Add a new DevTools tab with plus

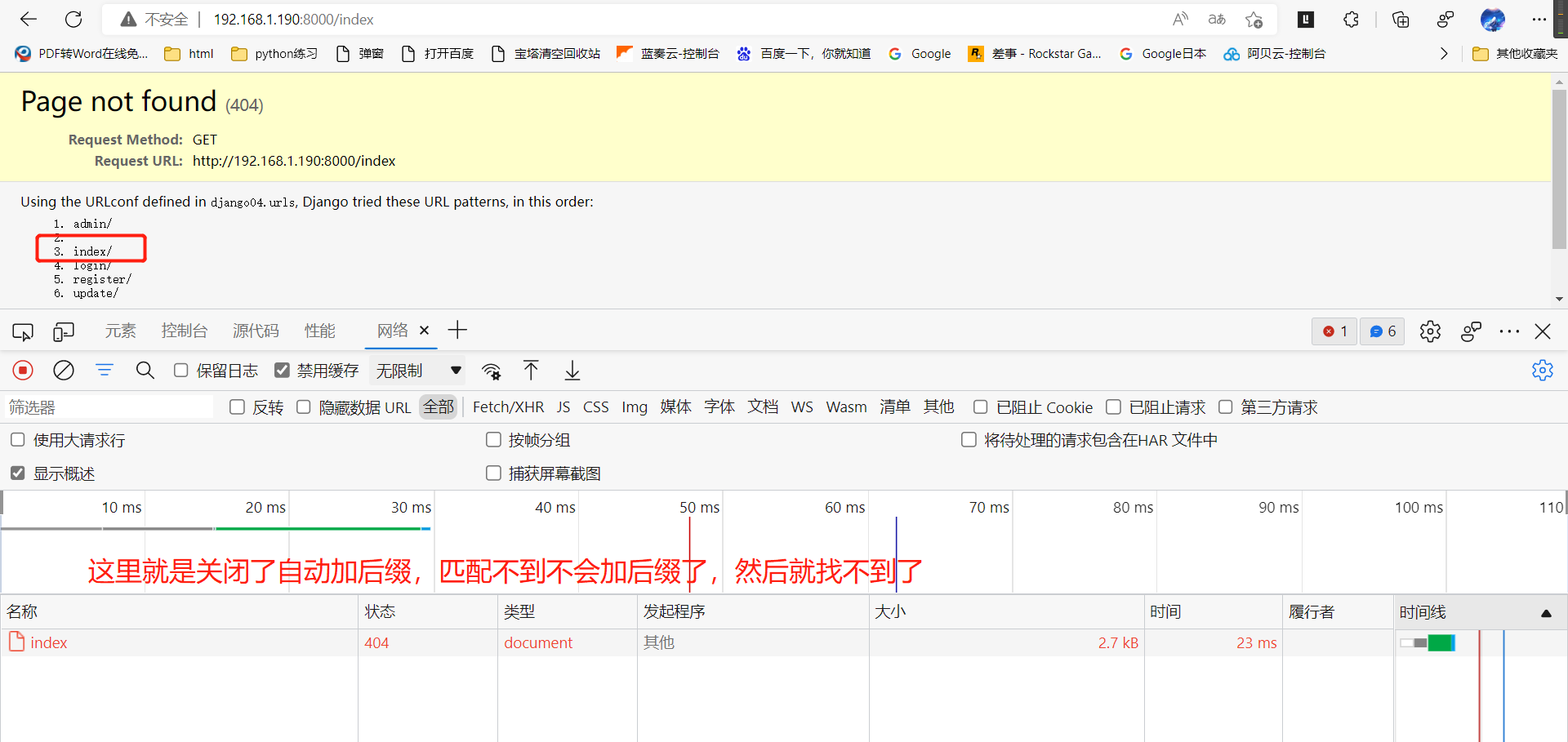457,331
